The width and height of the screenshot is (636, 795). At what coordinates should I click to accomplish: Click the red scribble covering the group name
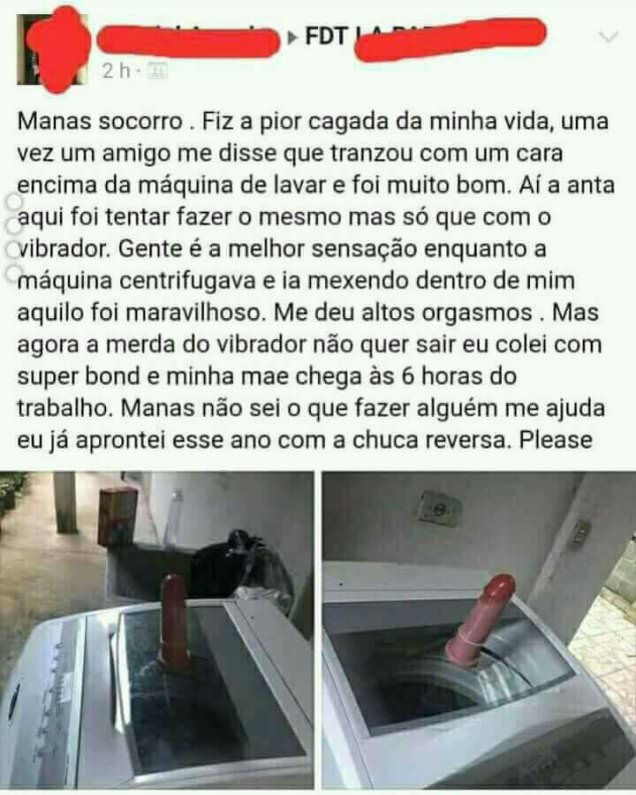pyautogui.click(x=450, y=40)
